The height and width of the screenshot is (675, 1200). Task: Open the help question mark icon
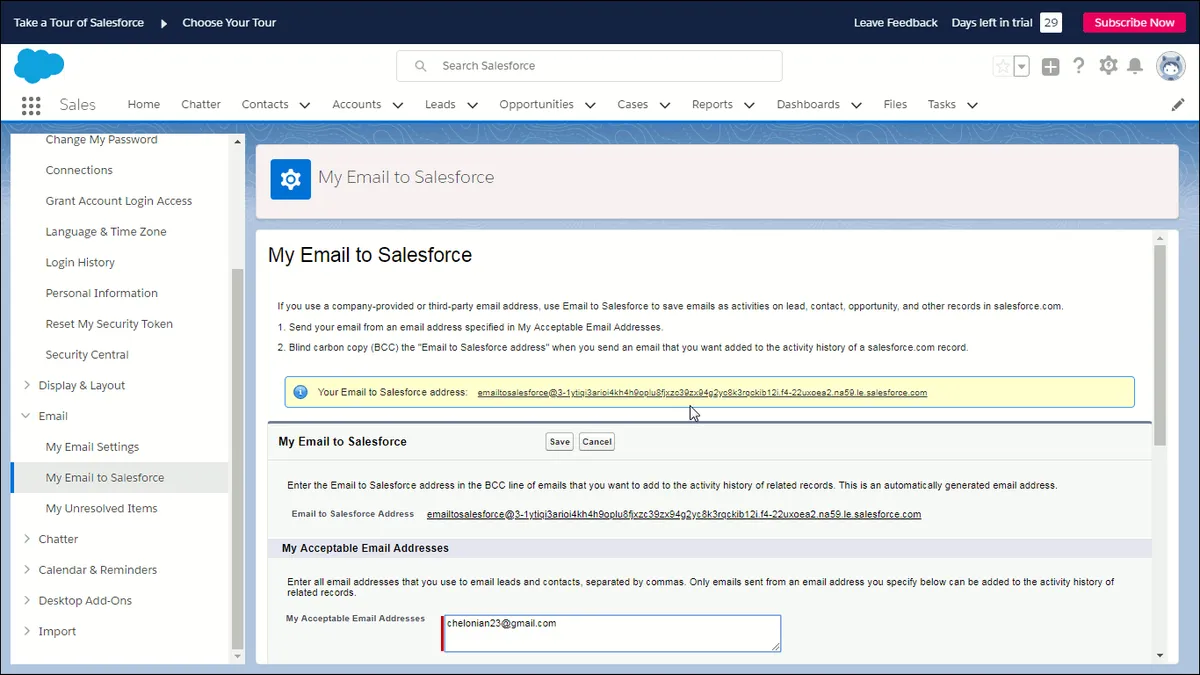1079,66
